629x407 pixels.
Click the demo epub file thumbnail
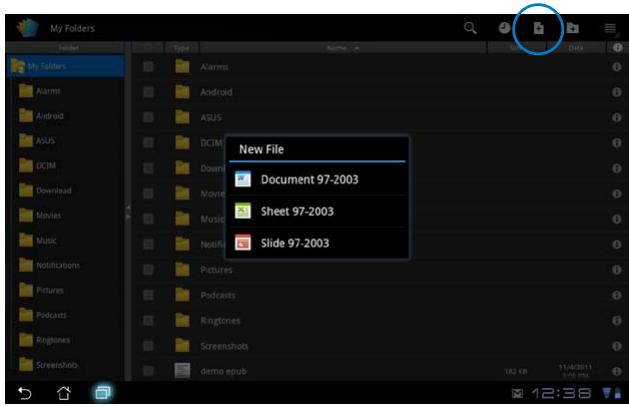(x=182, y=370)
